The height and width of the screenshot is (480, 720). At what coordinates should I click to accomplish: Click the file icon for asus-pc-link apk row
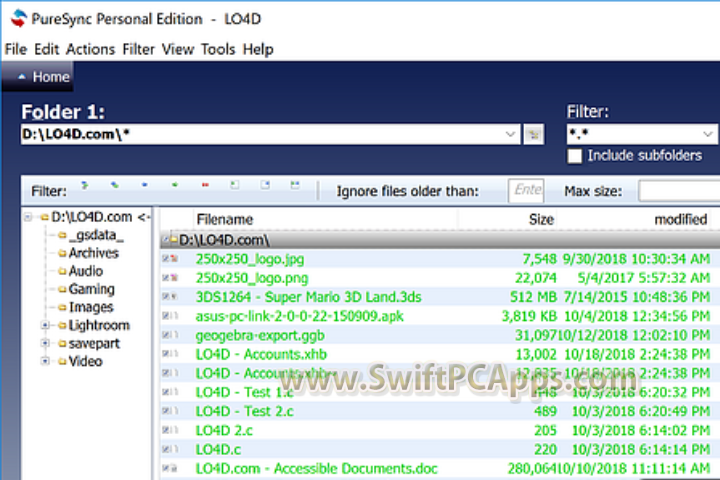pyautogui.click(x=174, y=316)
